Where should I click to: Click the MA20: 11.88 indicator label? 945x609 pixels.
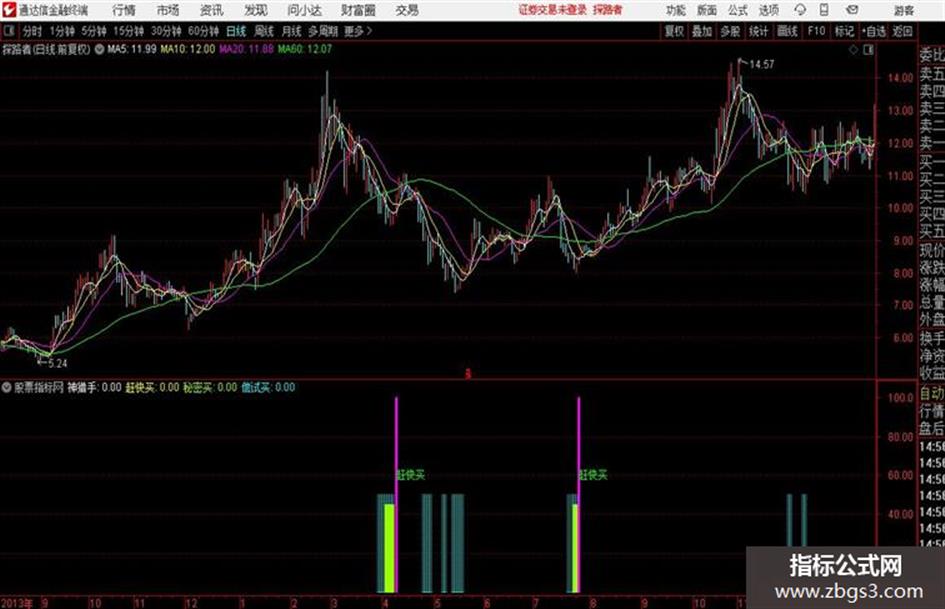point(246,49)
